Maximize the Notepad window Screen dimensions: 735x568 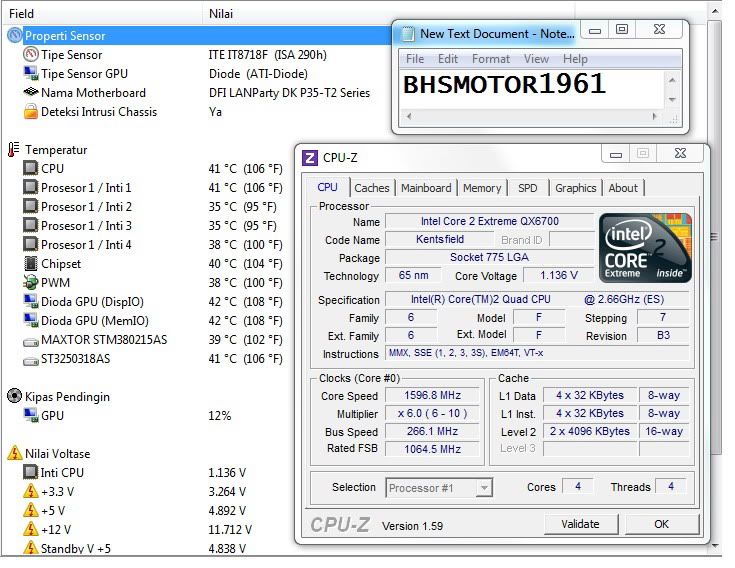pyautogui.click(x=622, y=30)
